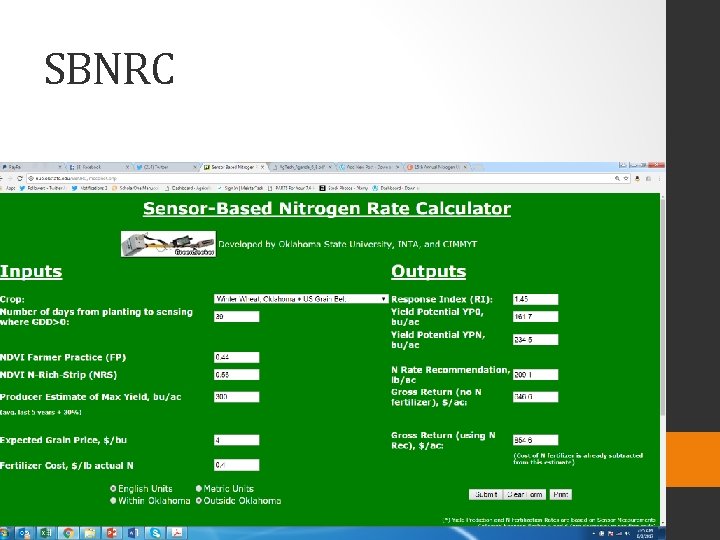Click the Producer Estimate Max Yield input

click(x=236, y=397)
